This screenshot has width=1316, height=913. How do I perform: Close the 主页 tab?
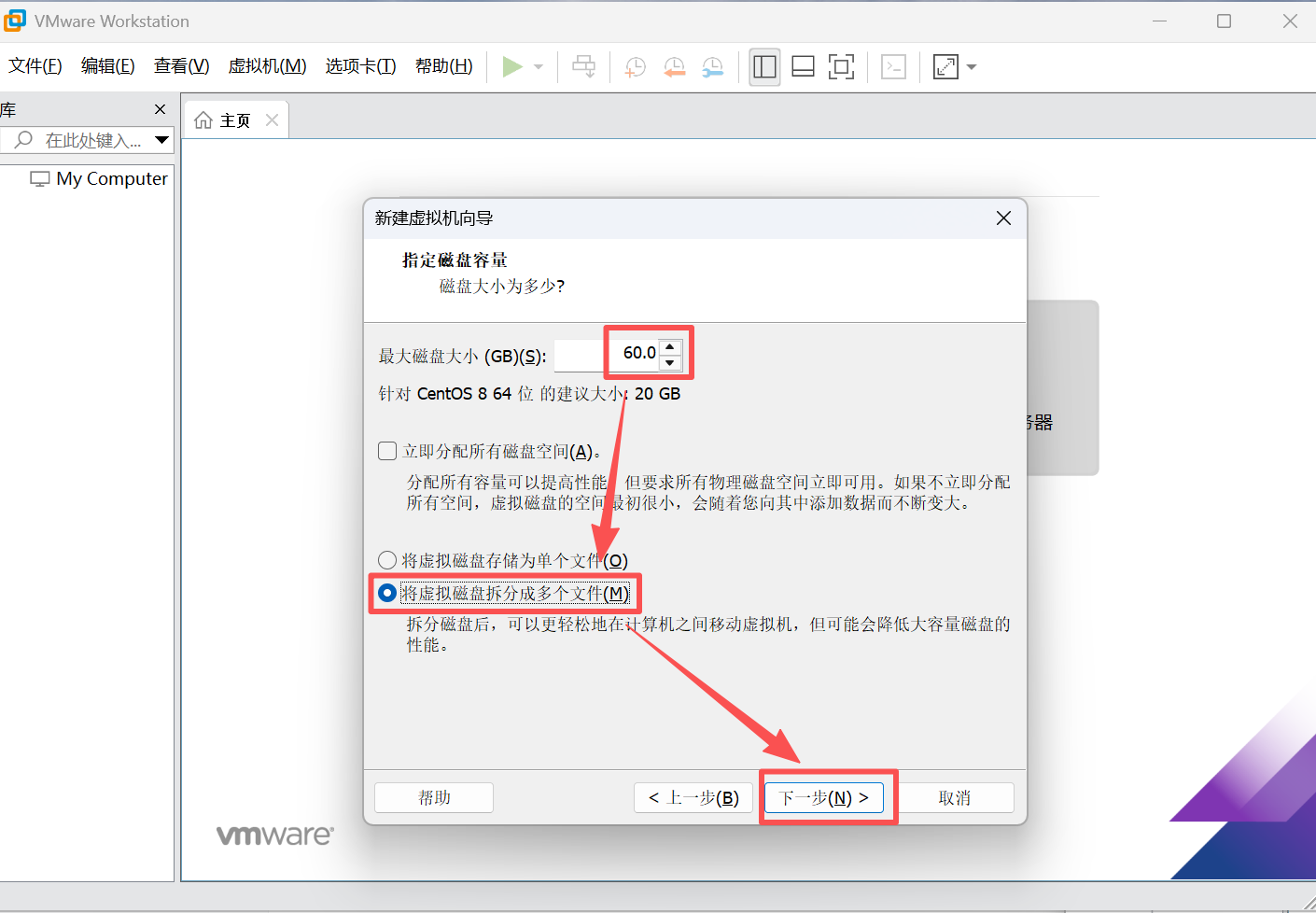click(272, 119)
